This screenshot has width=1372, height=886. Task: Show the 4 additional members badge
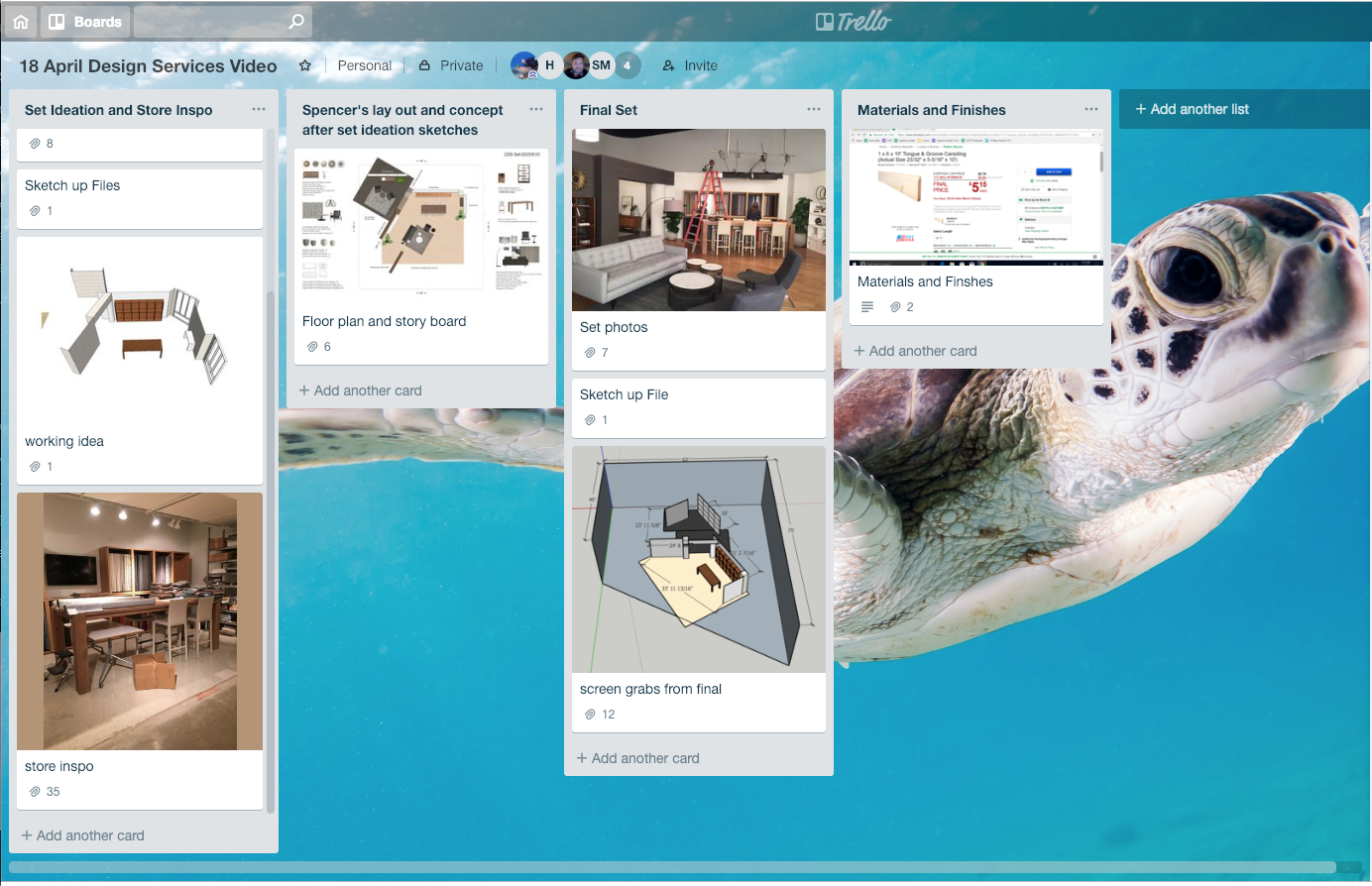coord(627,65)
